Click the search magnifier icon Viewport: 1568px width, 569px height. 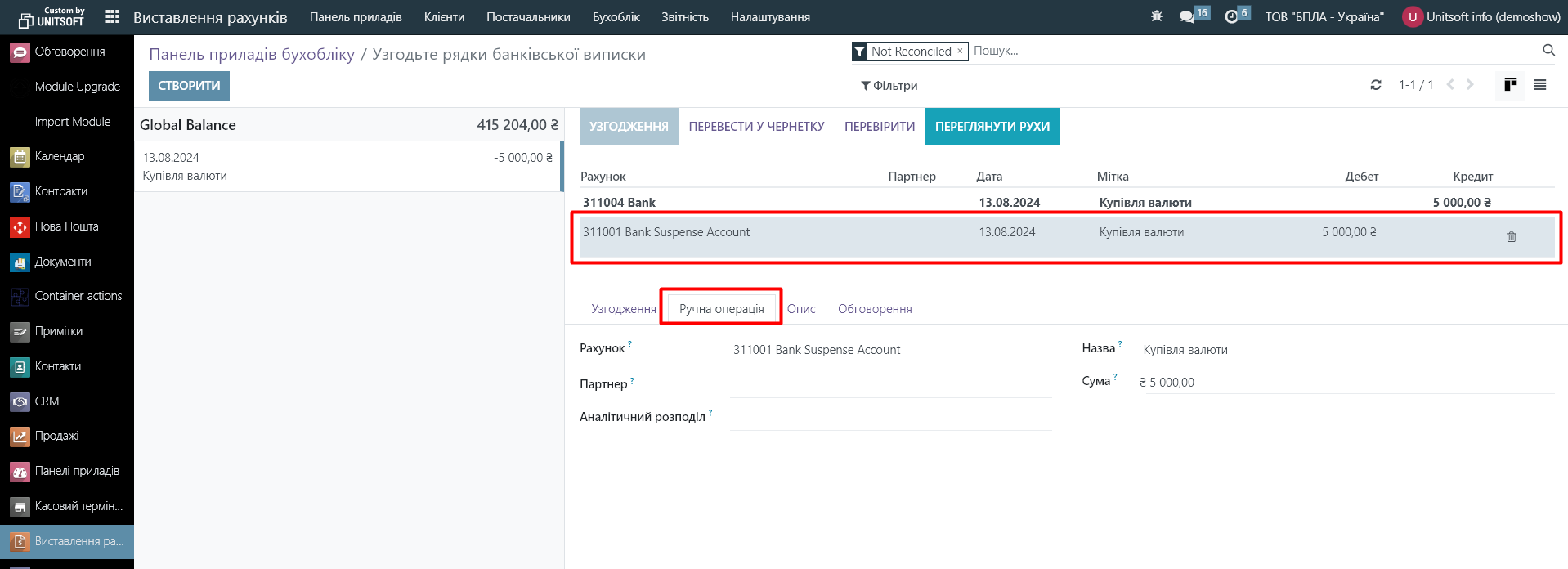tap(1548, 51)
